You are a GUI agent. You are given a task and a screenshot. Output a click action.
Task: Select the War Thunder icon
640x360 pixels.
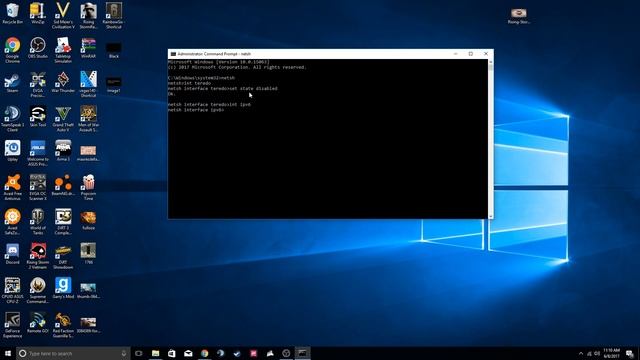63,82
